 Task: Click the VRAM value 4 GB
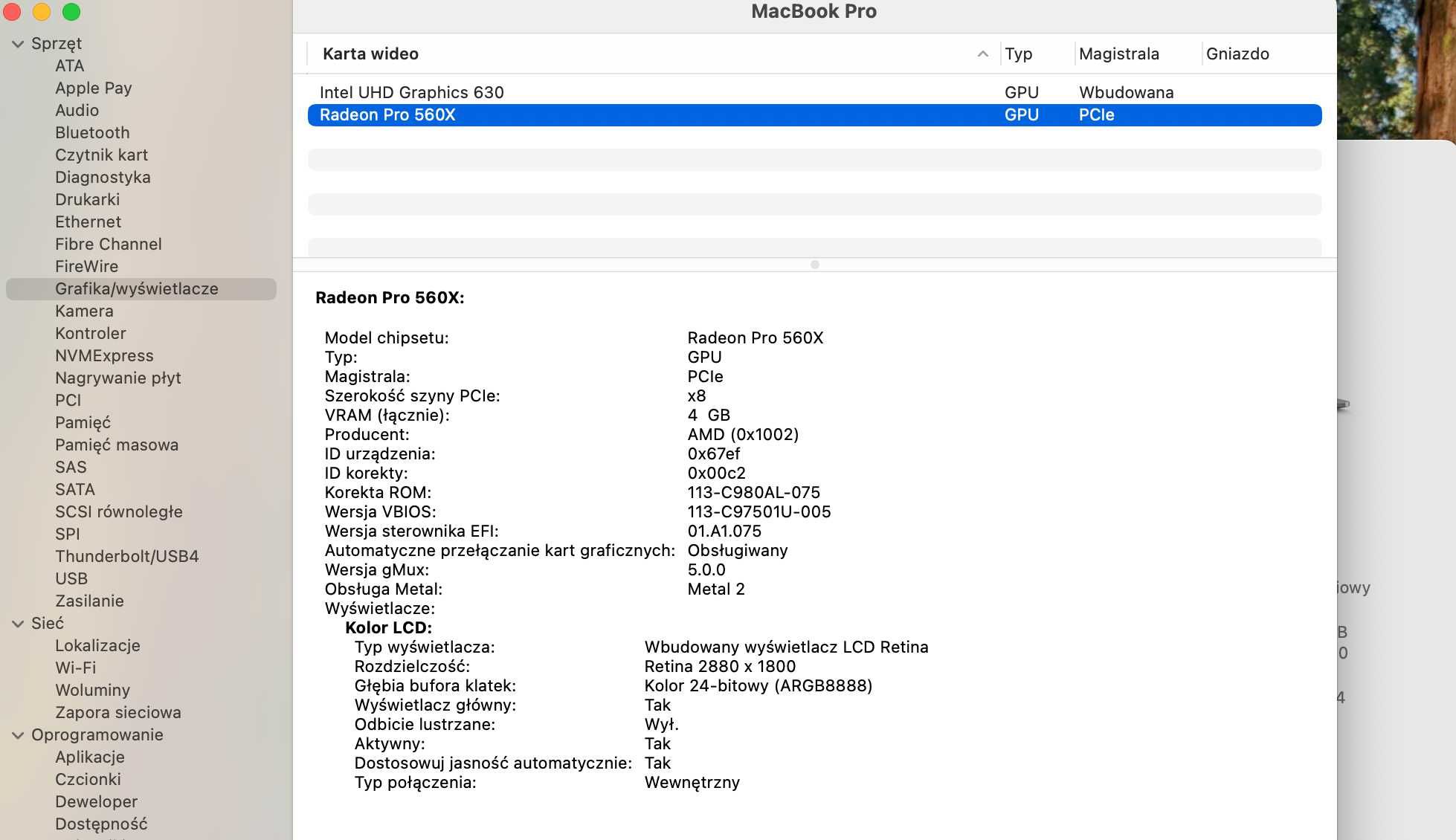click(x=709, y=415)
